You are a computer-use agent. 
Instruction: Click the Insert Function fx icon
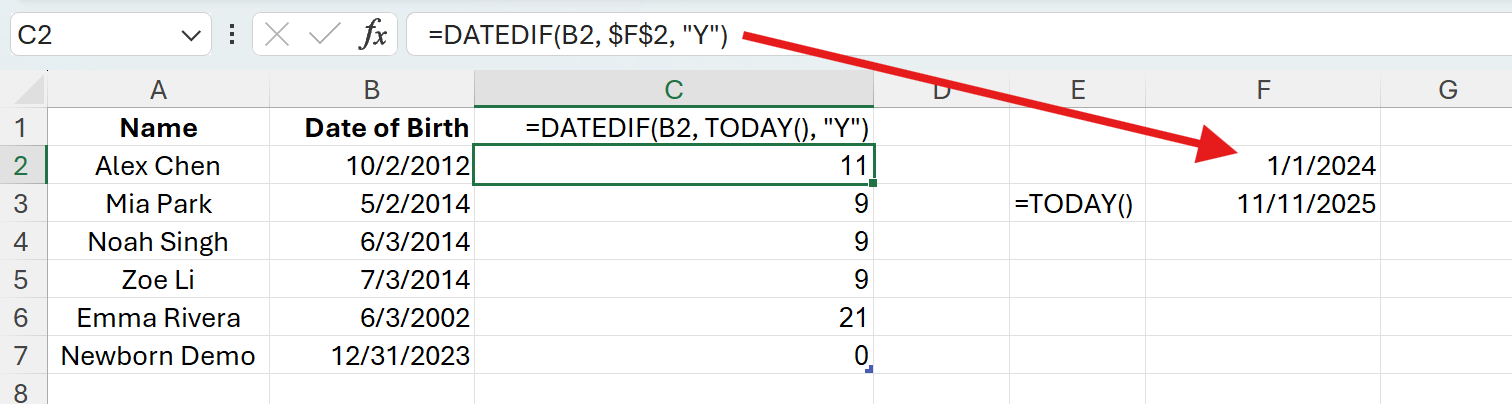pyautogui.click(x=372, y=35)
